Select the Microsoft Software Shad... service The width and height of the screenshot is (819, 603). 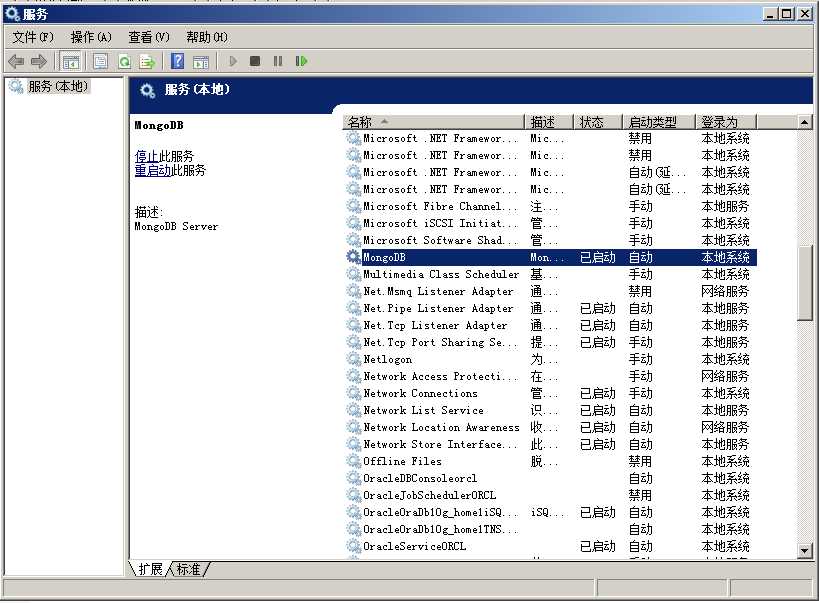pos(440,240)
